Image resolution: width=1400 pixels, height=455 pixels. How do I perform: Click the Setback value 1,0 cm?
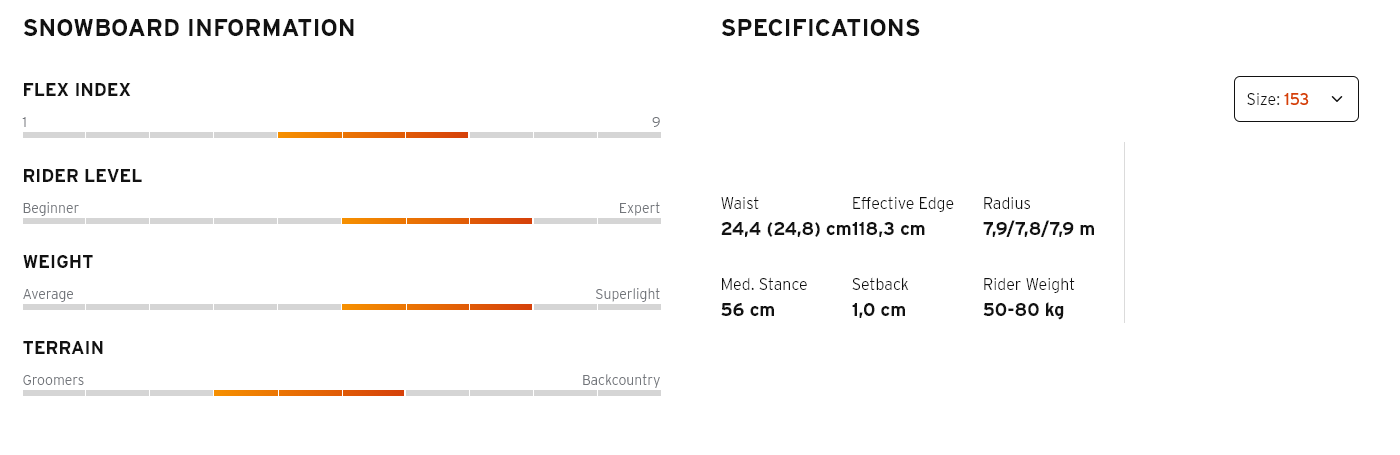[879, 310]
